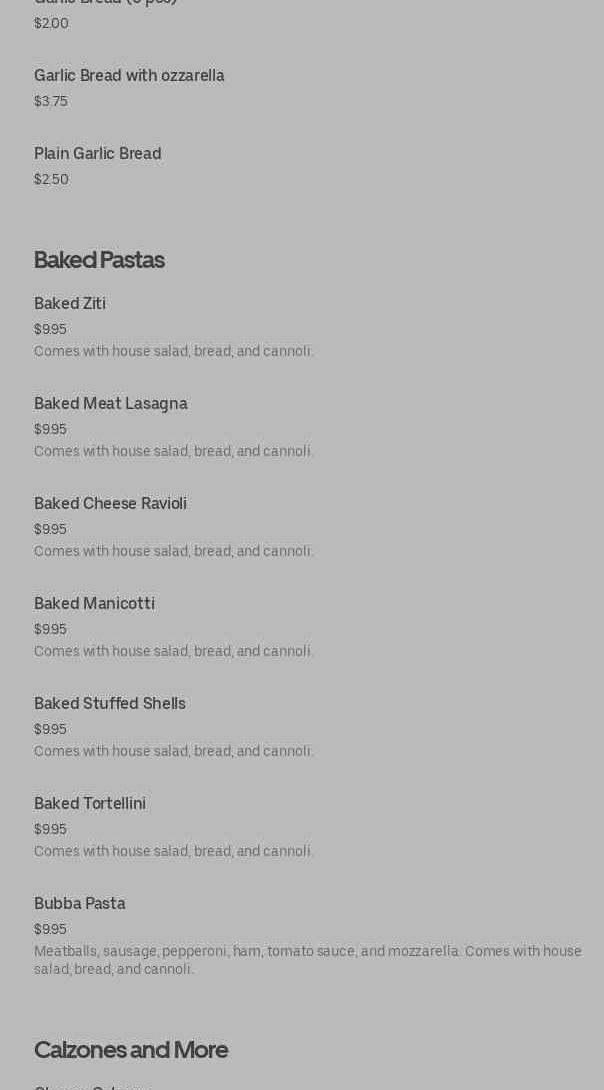
Task: Open the Baked Meat Lasagna item
Action: click(111, 404)
